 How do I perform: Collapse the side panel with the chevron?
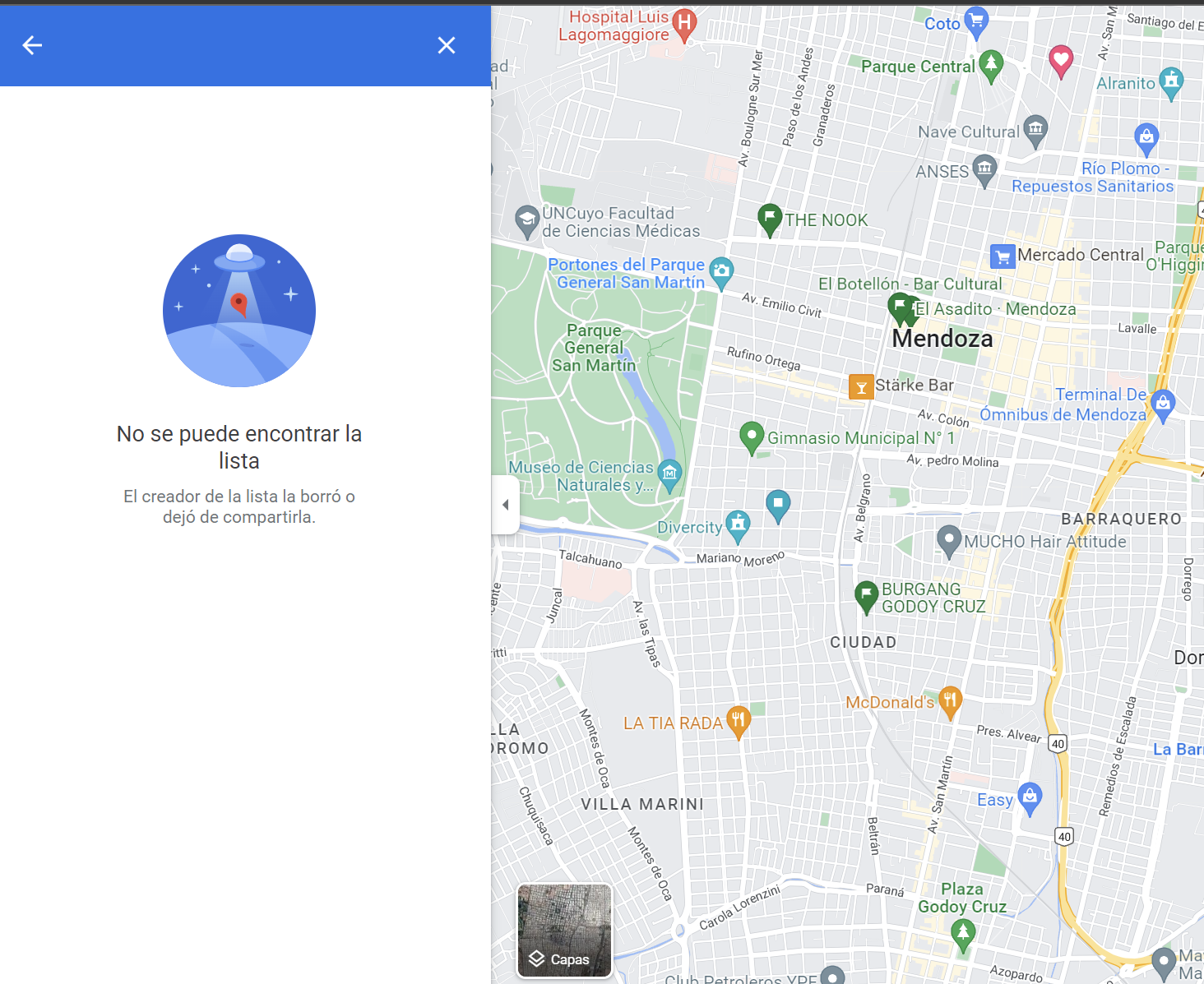coord(505,504)
